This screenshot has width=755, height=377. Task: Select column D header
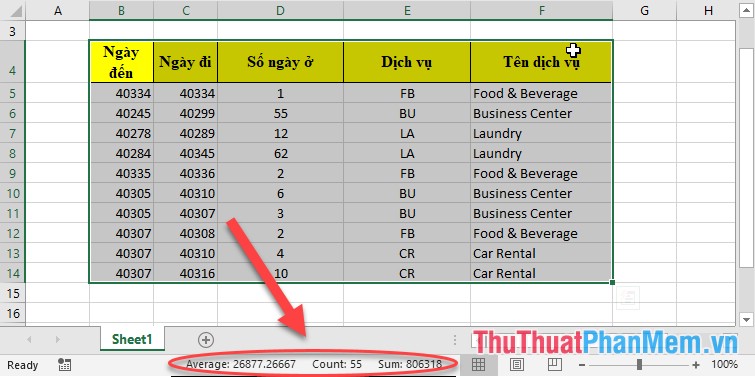tap(281, 11)
